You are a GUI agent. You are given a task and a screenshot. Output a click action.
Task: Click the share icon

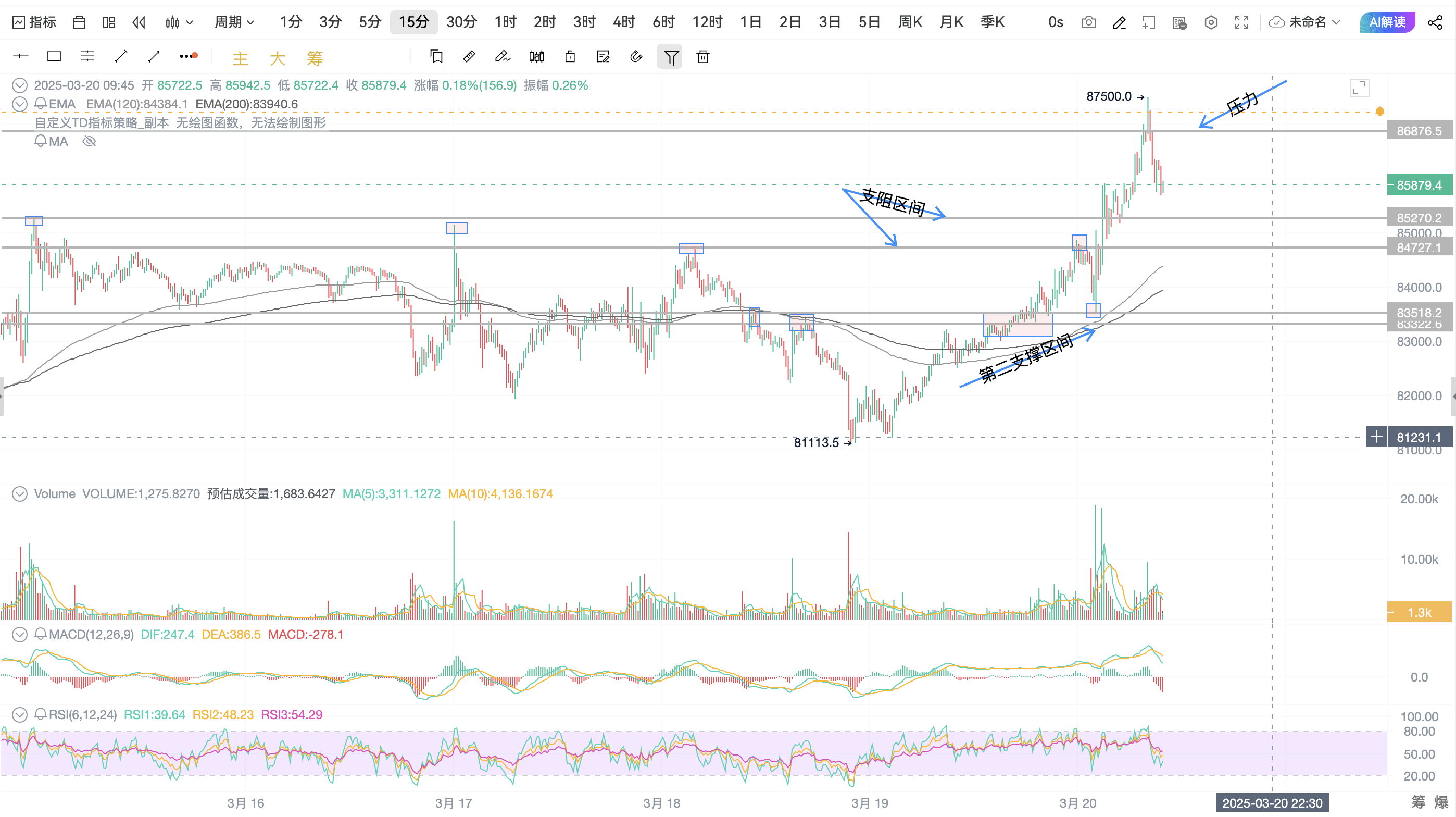[x=1435, y=22]
